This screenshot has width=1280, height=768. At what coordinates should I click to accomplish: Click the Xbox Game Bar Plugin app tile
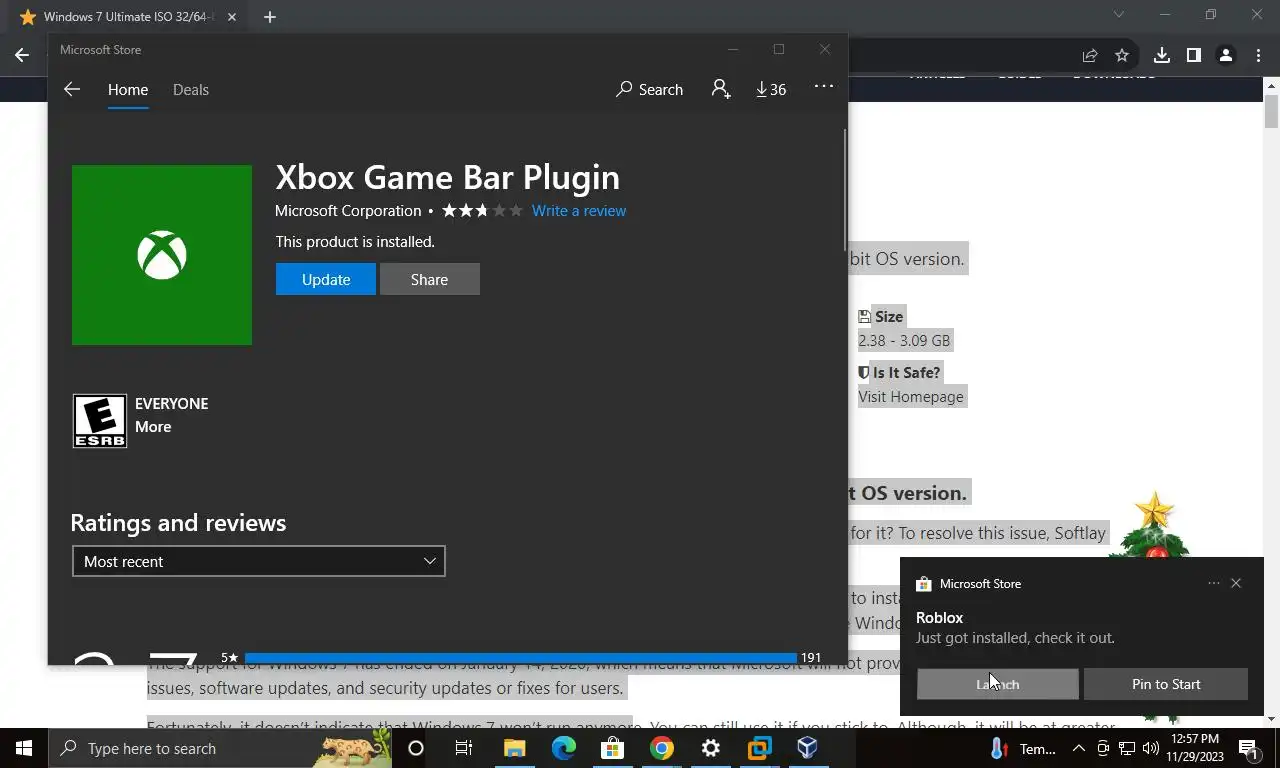(x=162, y=255)
